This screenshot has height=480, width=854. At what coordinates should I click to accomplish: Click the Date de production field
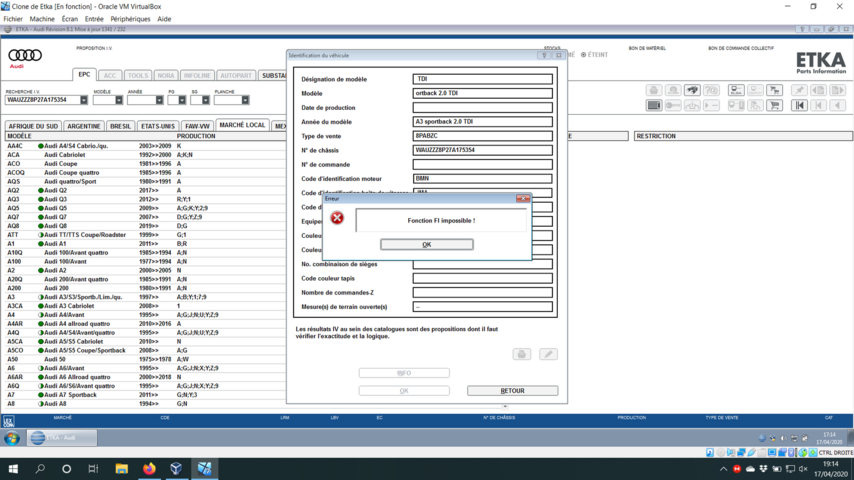(483, 107)
